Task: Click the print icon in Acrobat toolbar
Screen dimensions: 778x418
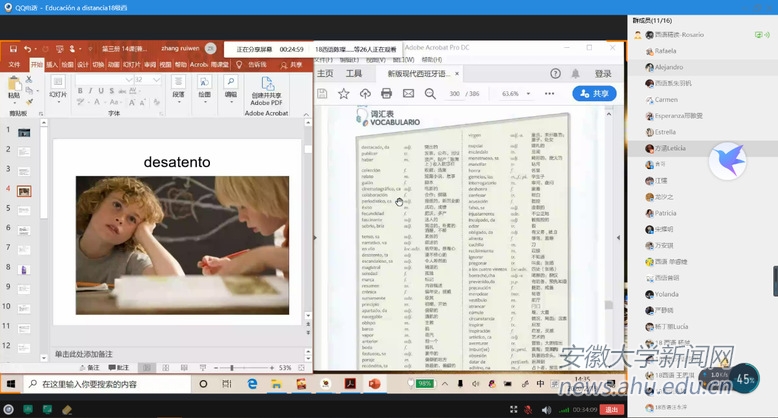Action: tap(386, 93)
